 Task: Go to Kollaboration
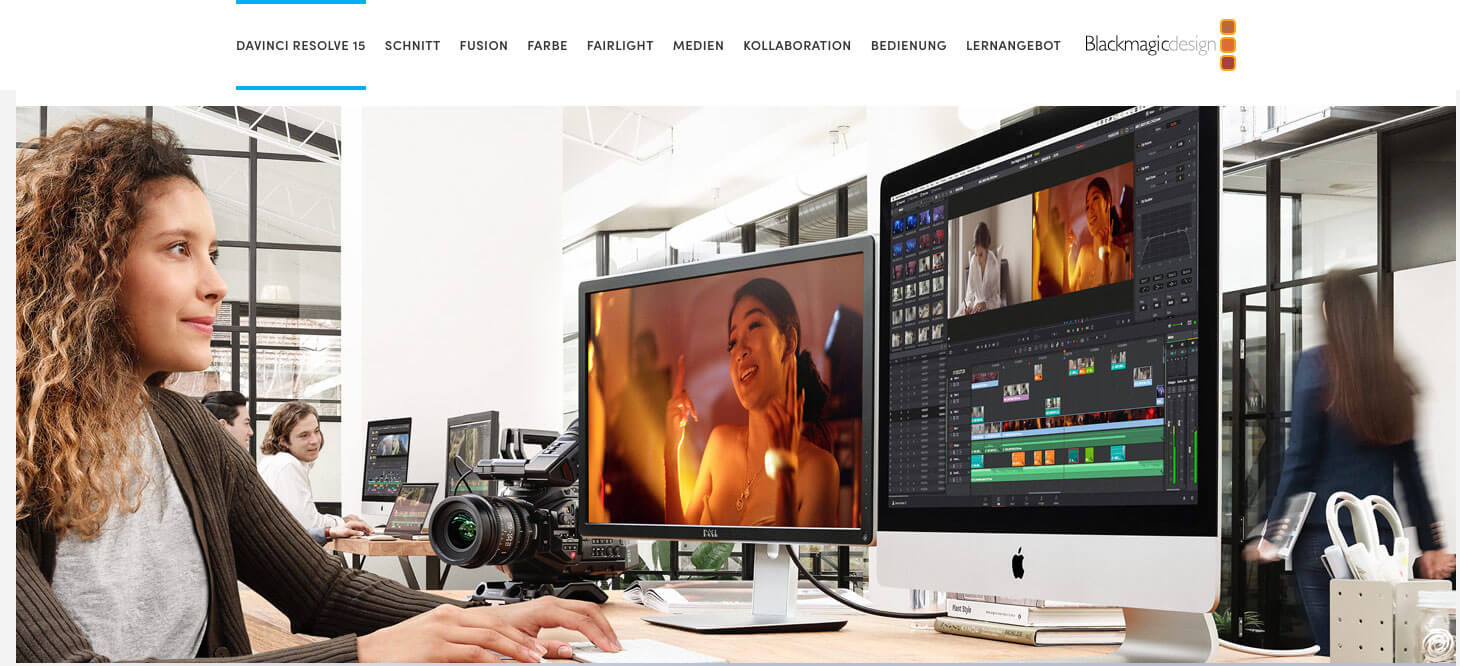[797, 46]
